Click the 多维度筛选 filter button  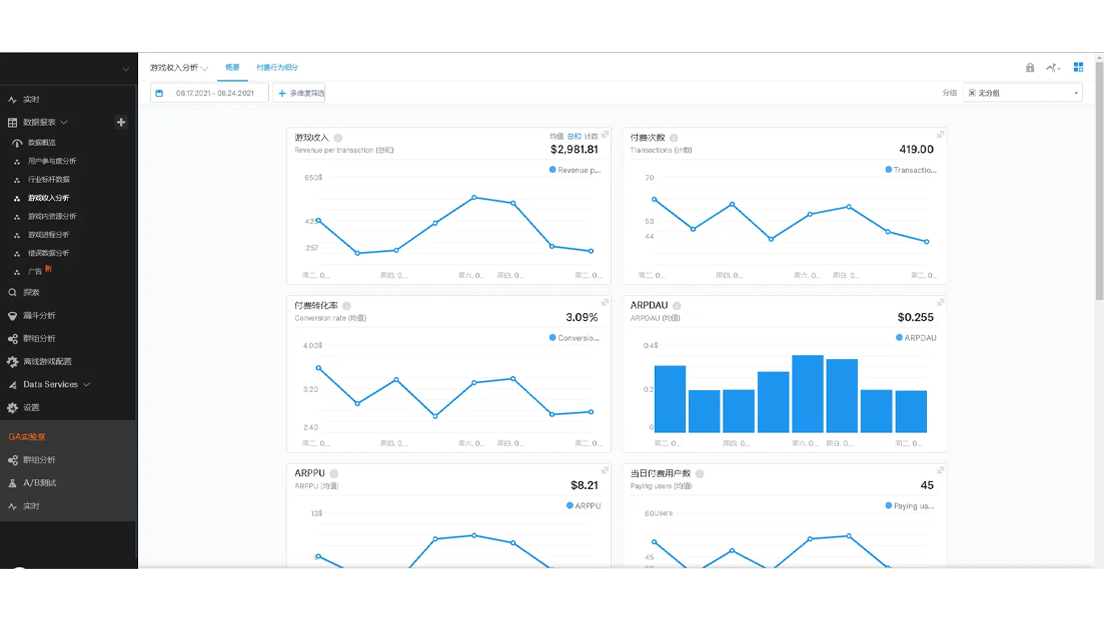pyautogui.click(x=299, y=93)
